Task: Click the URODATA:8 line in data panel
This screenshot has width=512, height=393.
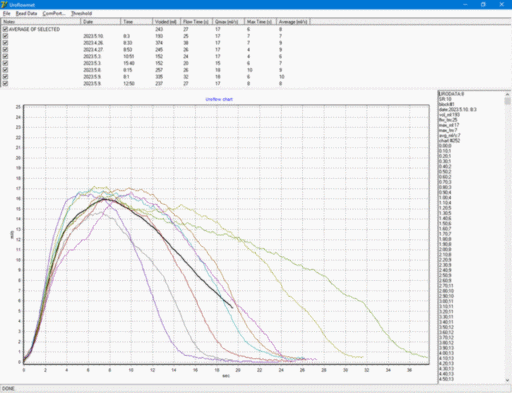Action: click(x=451, y=94)
